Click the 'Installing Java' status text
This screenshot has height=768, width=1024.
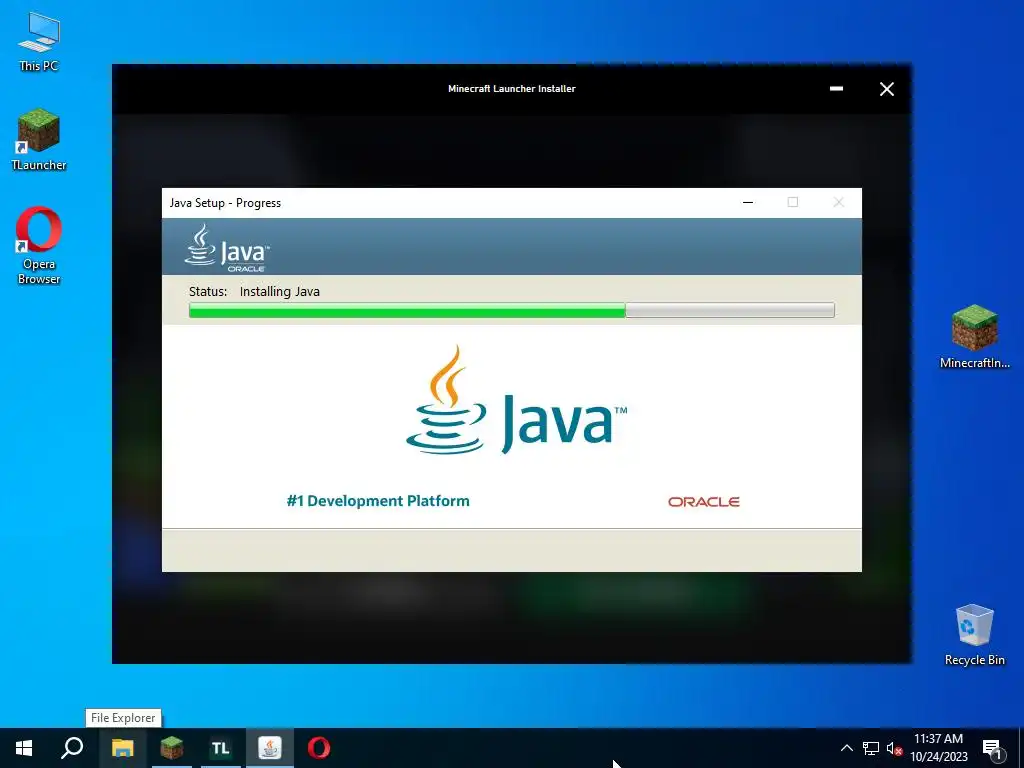click(280, 292)
